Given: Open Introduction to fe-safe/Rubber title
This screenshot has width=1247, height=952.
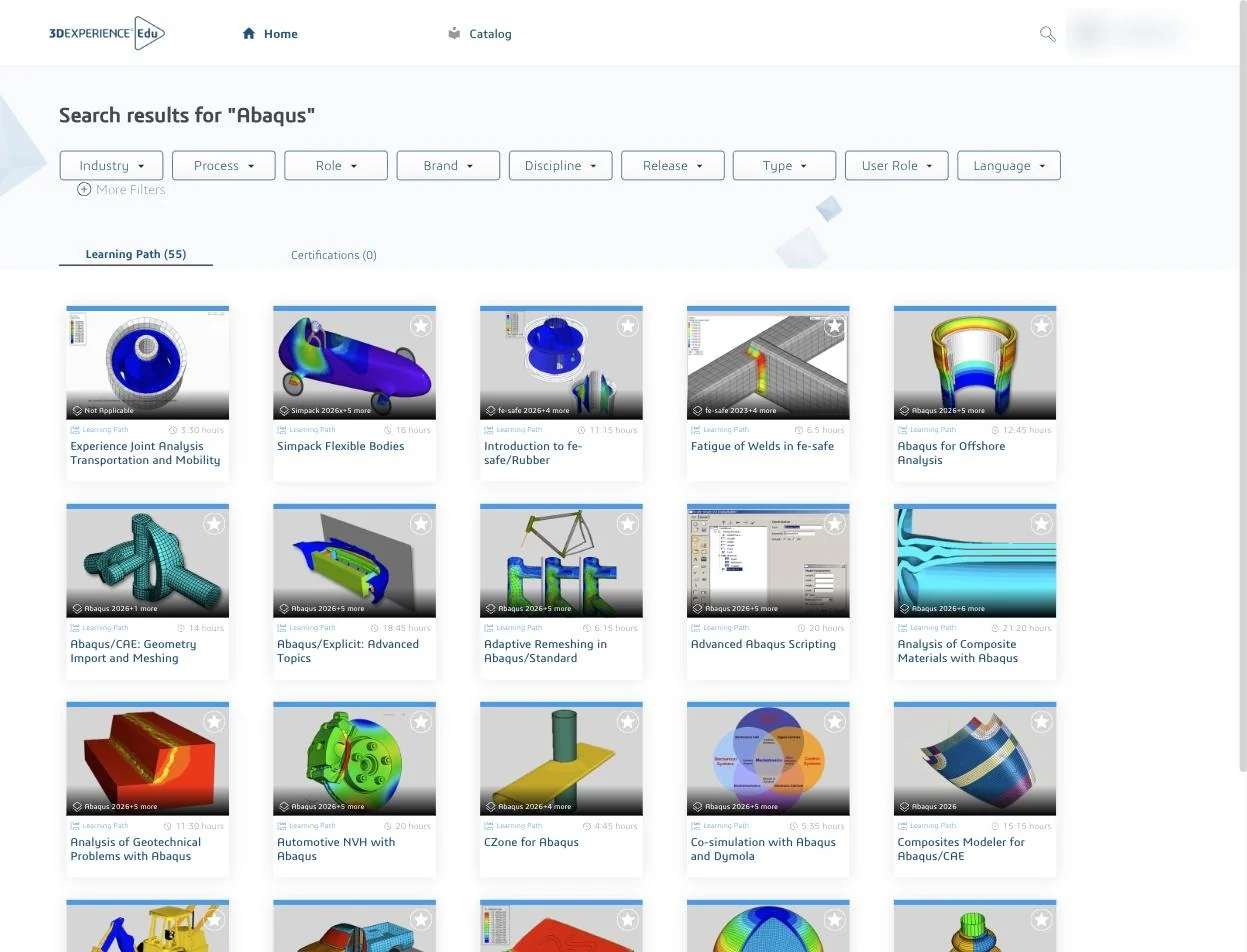Looking at the screenshot, I should 533,453.
